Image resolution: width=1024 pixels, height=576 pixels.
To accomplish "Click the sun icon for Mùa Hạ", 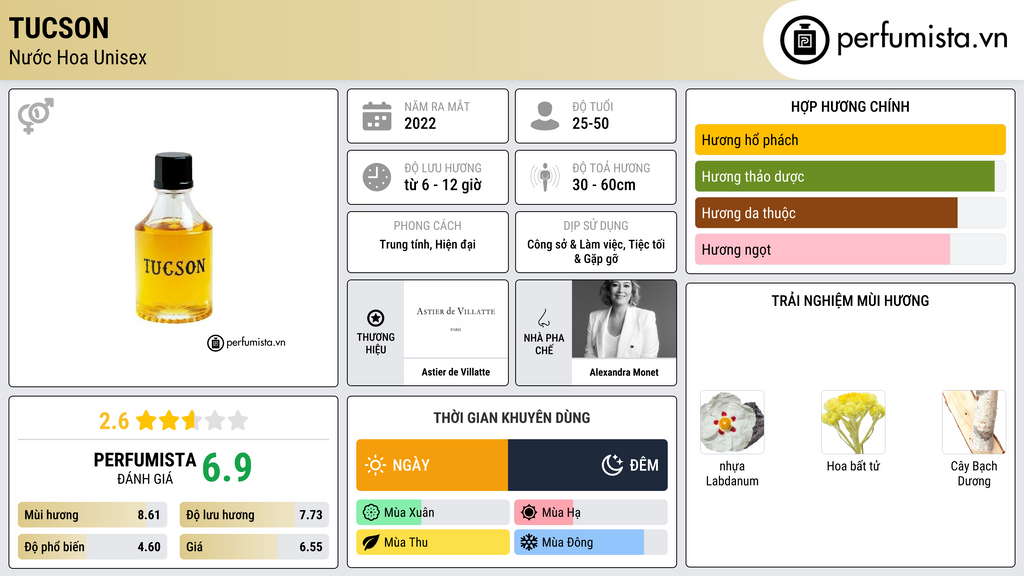I will tap(529, 513).
